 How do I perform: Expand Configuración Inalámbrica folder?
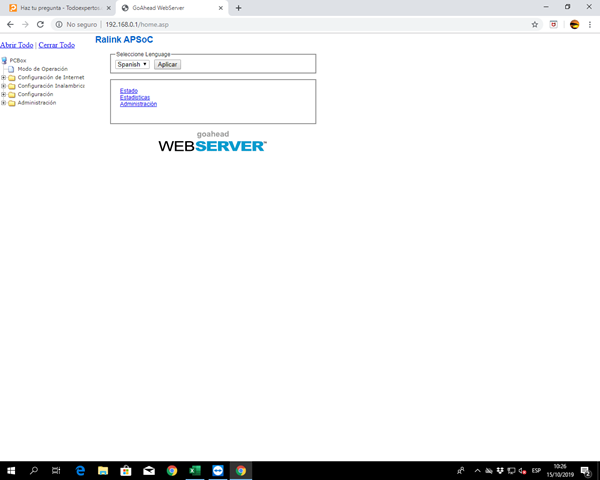3,86
